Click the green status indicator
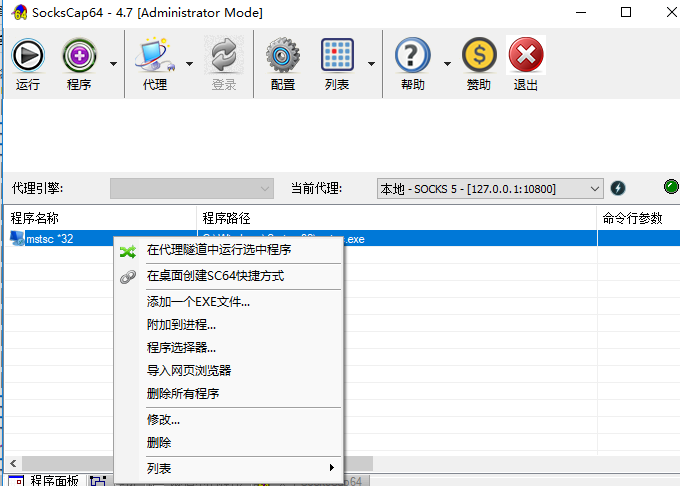Image resolution: width=680 pixels, height=486 pixels. click(670, 187)
